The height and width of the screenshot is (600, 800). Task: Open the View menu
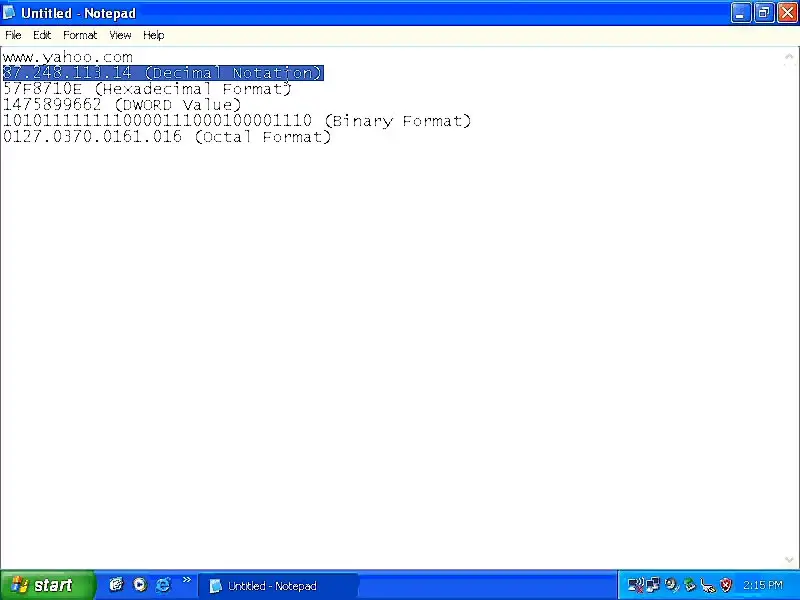pyautogui.click(x=120, y=35)
